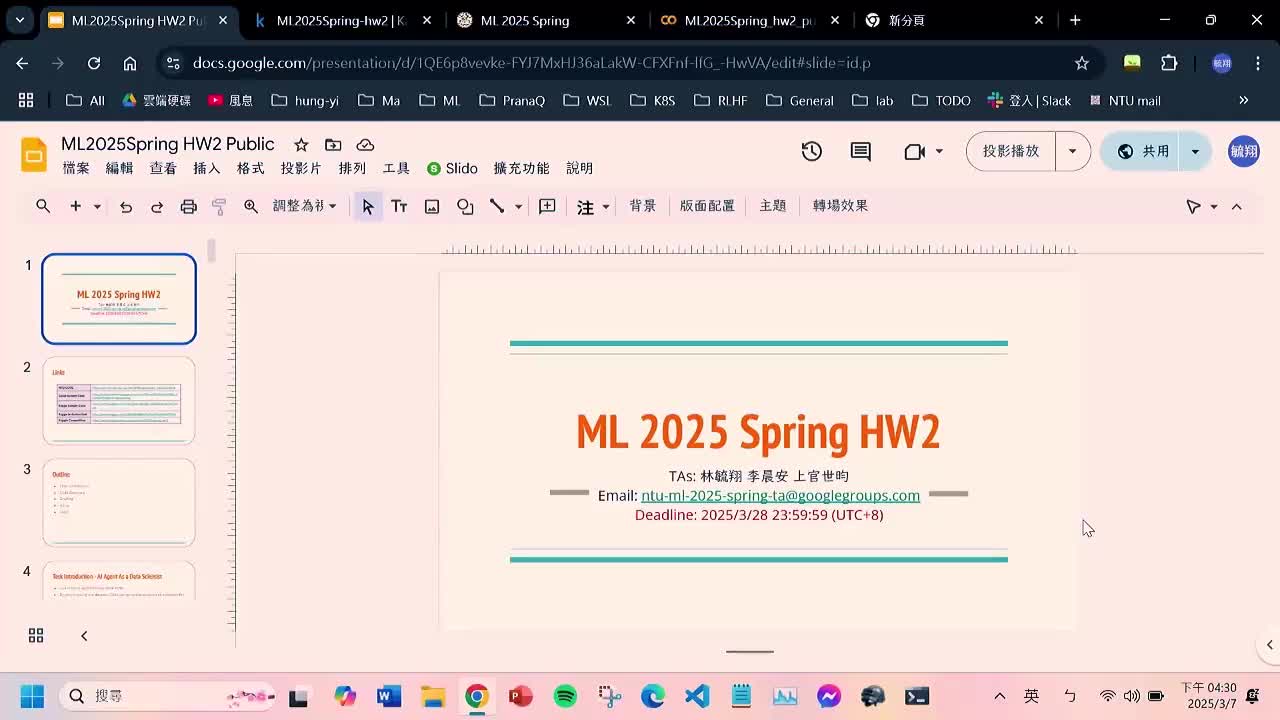The height and width of the screenshot is (720, 1280).
Task: Move document using folder icon
Action: coord(333,145)
